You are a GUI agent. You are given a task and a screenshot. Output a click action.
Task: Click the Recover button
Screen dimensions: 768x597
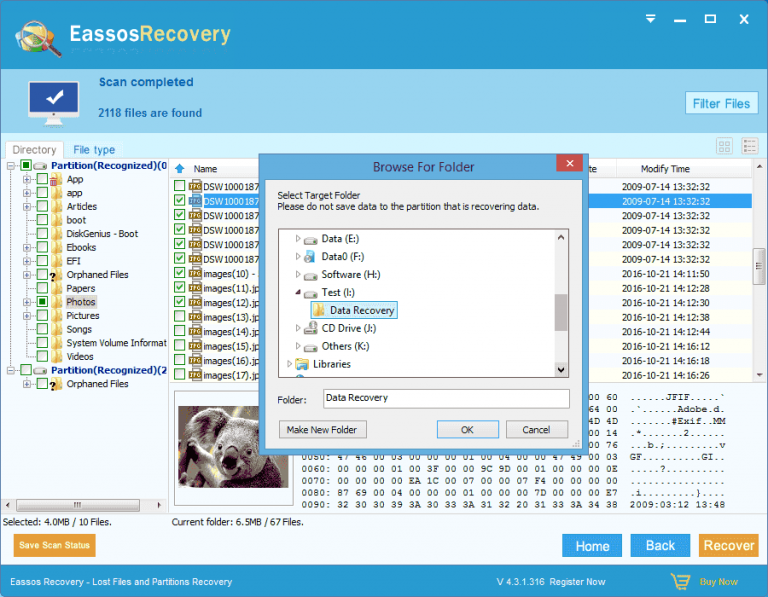(728, 545)
